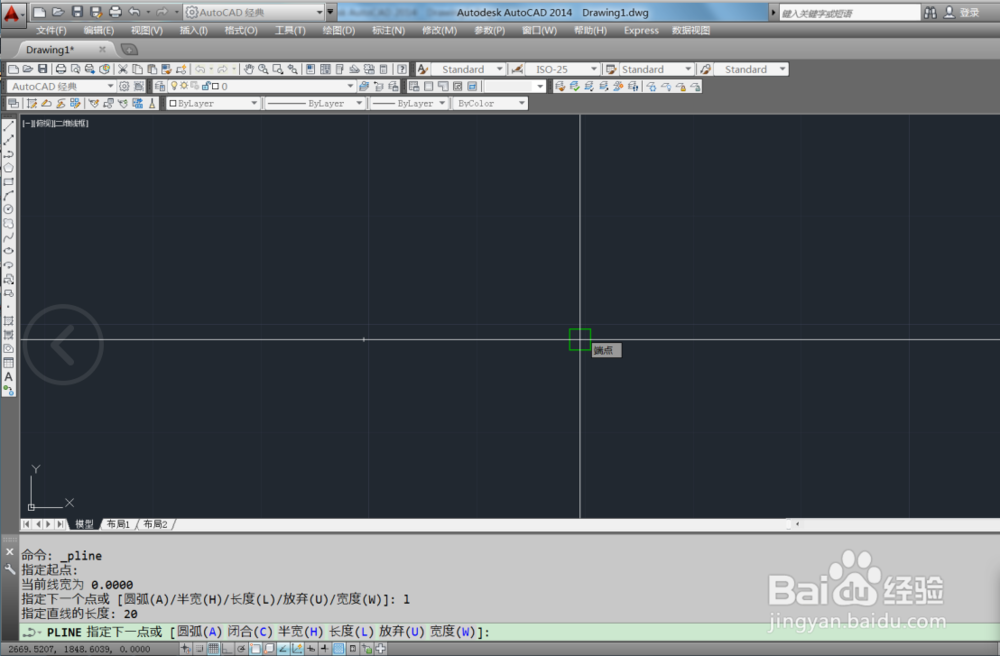This screenshot has height=656, width=1000.
Task: Click the new drawing tab plus button
Action: 129,49
